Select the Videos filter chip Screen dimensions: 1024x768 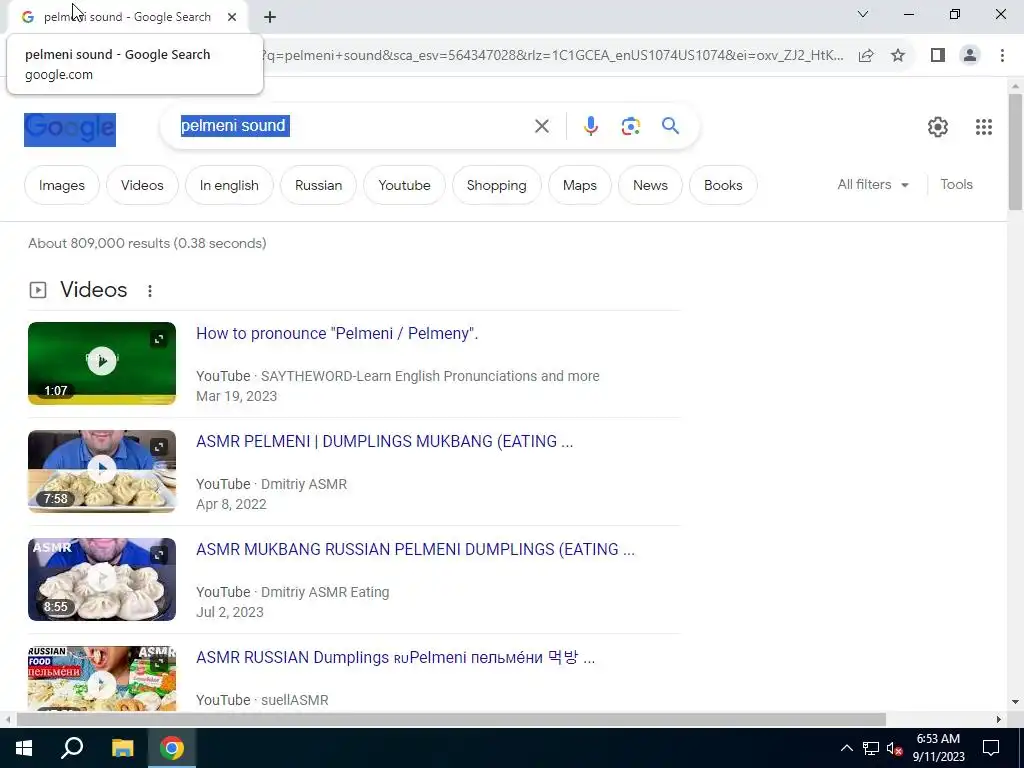coord(142,185)
